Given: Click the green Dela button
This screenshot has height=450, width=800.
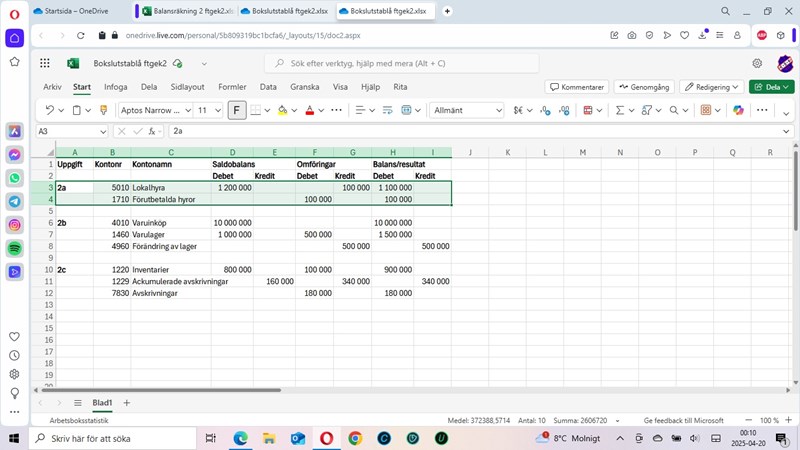Looking at the screenshot, I should pyautogui.click(x=771, y=87).
